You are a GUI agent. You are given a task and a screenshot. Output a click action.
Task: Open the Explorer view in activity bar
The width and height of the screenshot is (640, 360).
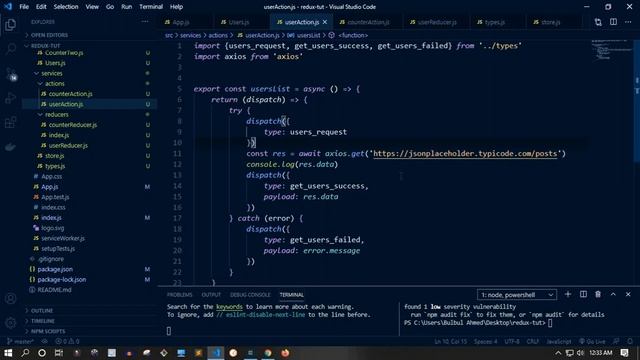[x=11, y=24]
